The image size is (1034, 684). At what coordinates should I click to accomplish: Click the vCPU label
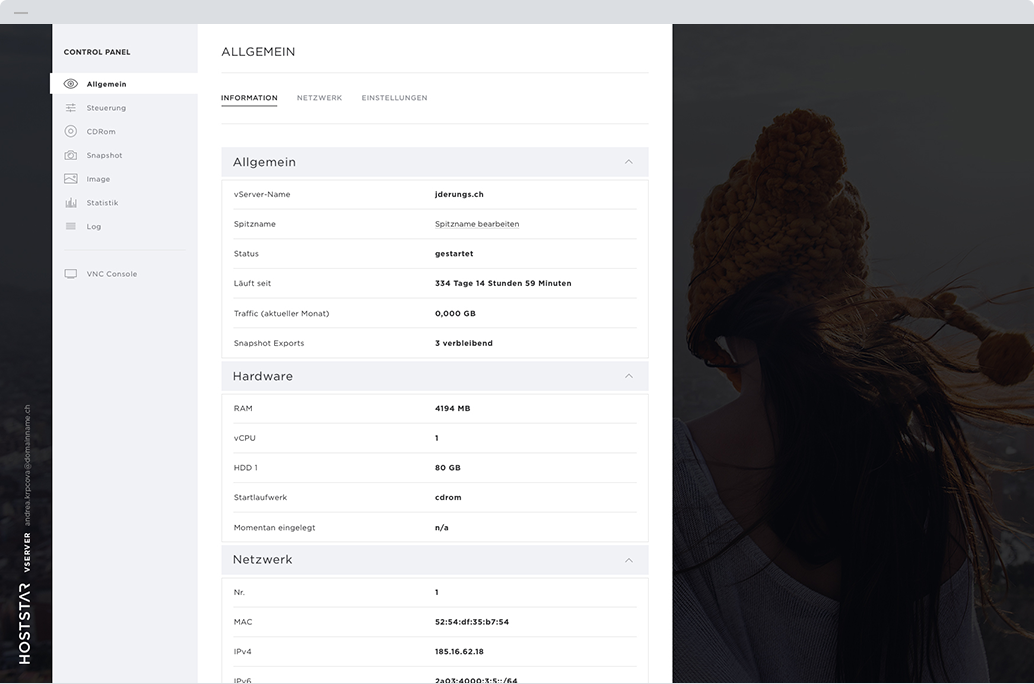point(244,438)
